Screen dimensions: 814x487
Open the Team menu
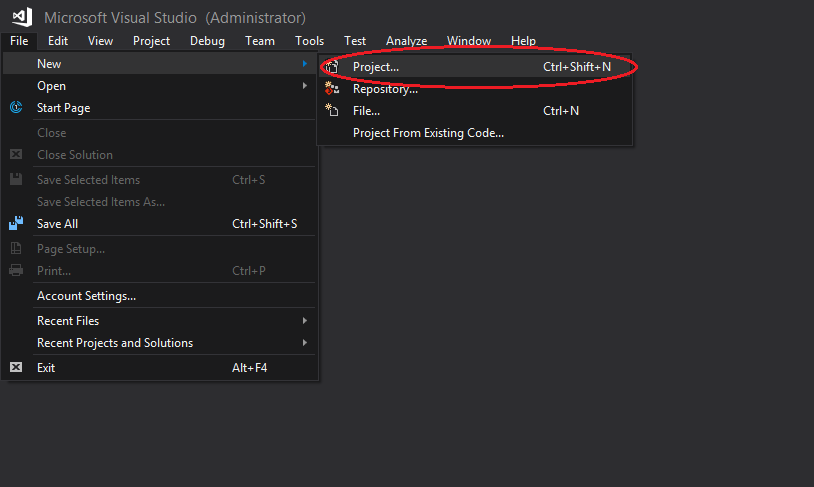(260, 40)
